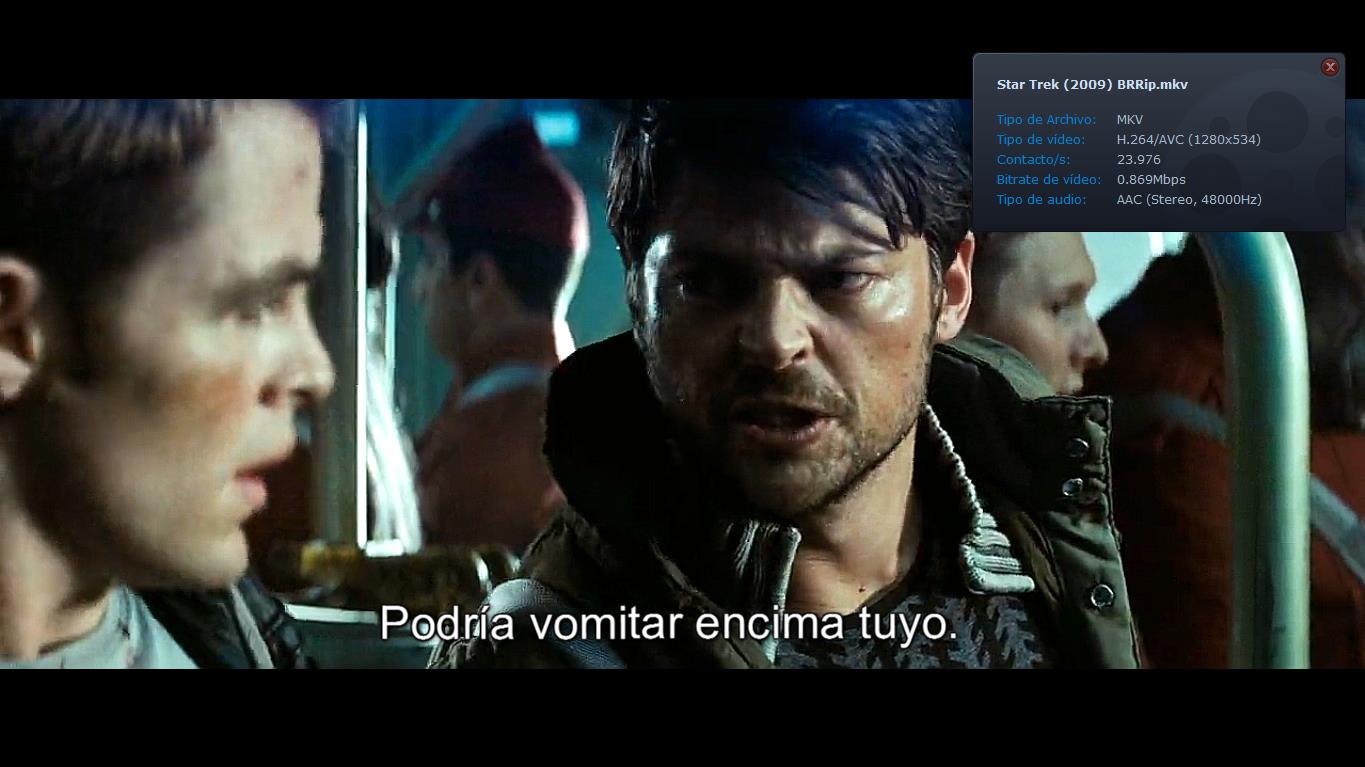Click the Tipo de vídeo label
Screen dimensions: 1365x767
pyautogui.click(x=1040, y=140)
